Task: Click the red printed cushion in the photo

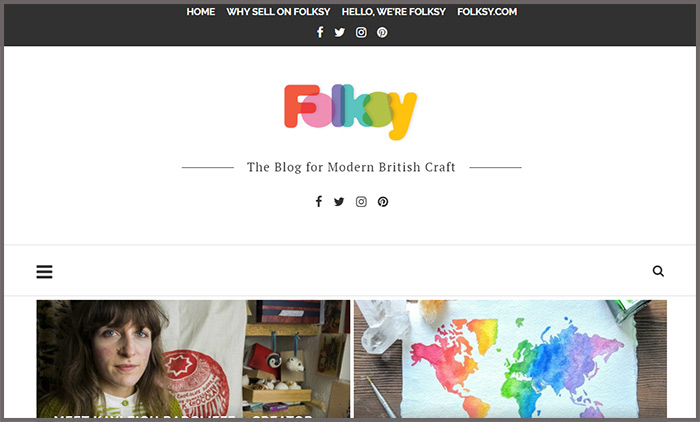Action: [196, 384]
